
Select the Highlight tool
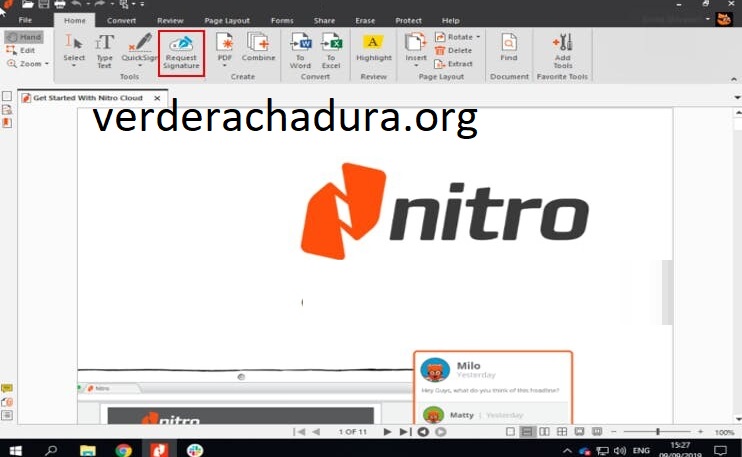tap(374, 48)
